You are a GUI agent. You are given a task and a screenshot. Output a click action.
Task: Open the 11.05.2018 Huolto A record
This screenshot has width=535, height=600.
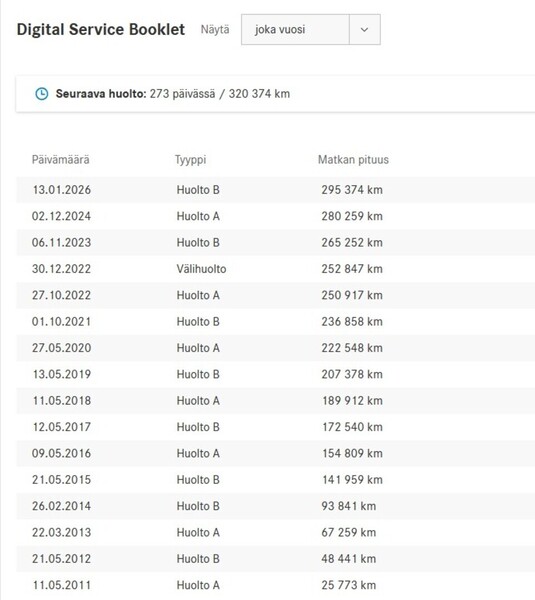[x=276, y=401]
